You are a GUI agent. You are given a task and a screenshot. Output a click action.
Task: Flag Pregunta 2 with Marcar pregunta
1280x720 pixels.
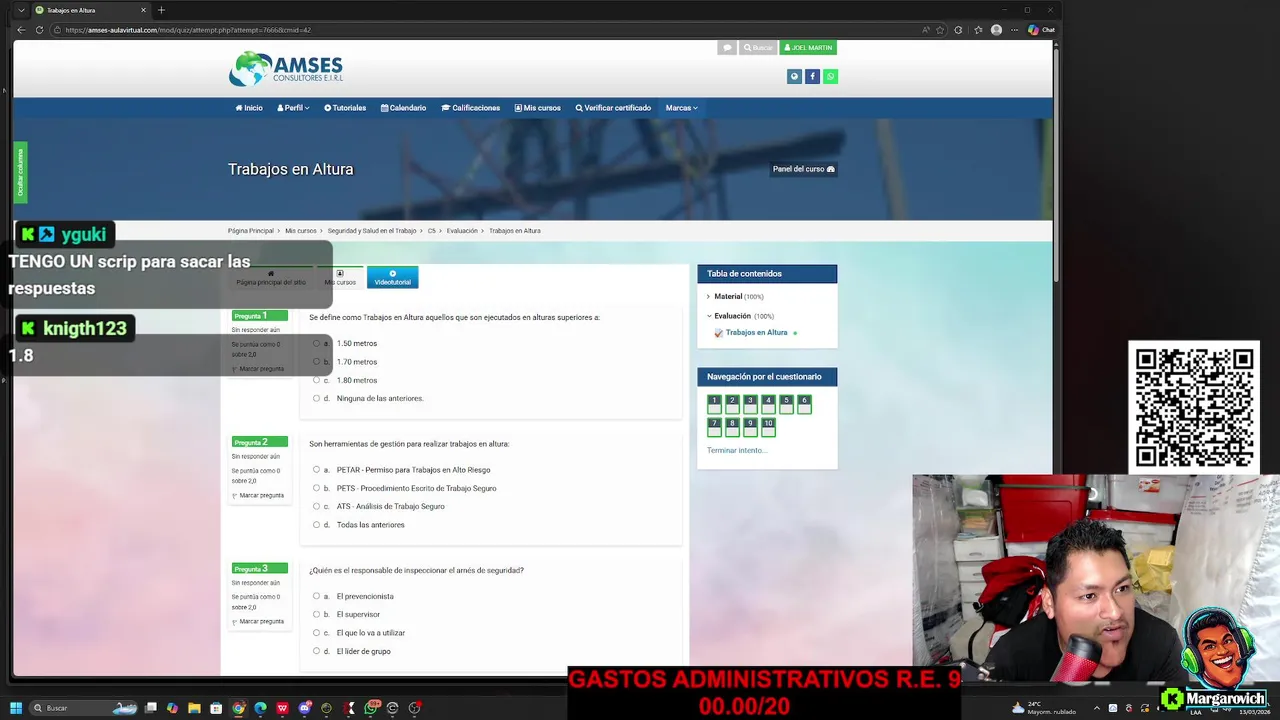click(x=258, y=495)
